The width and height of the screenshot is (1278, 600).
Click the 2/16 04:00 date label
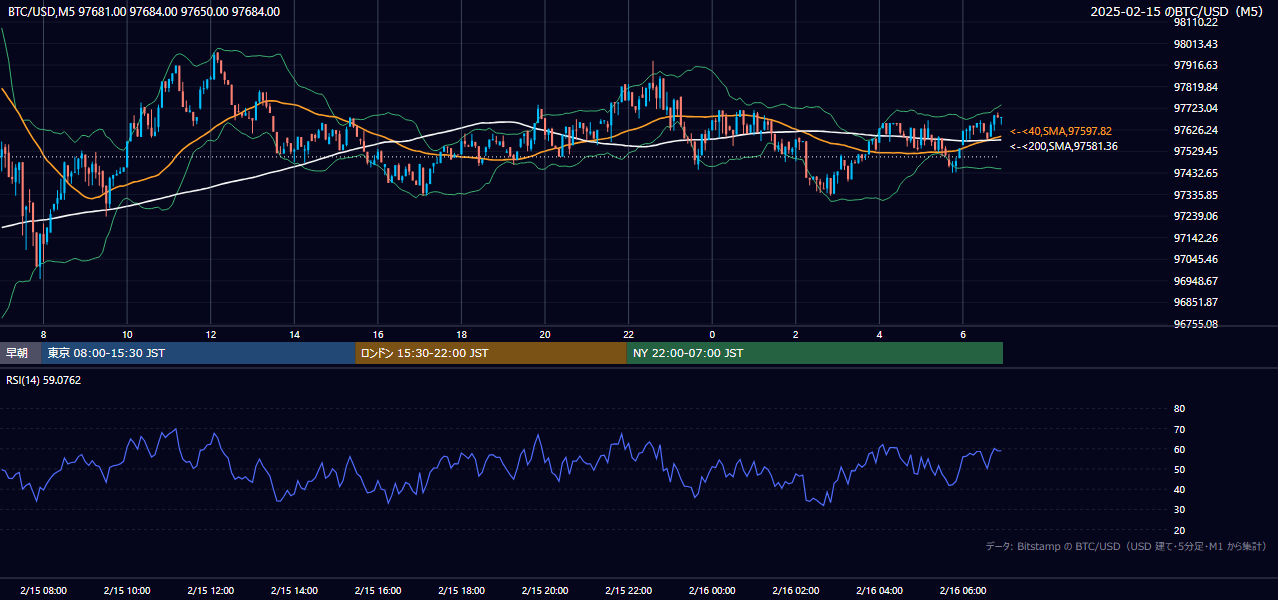[879, 591]
